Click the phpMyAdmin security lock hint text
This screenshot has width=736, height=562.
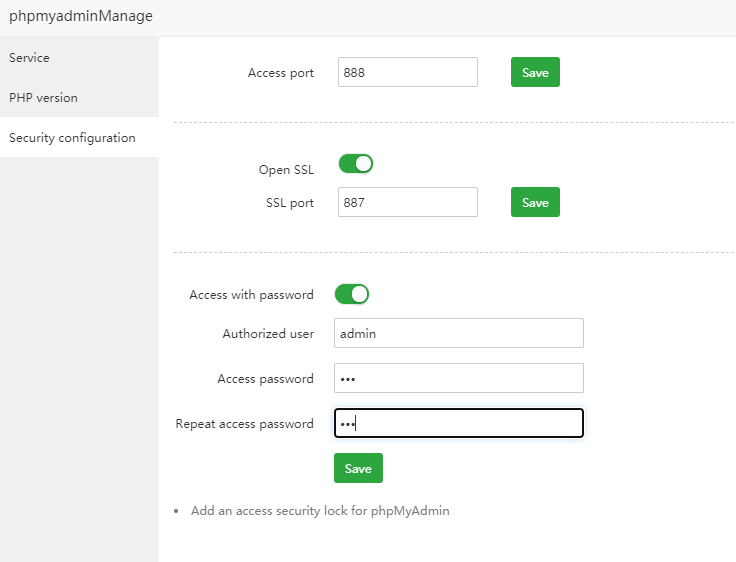[320, 511]
